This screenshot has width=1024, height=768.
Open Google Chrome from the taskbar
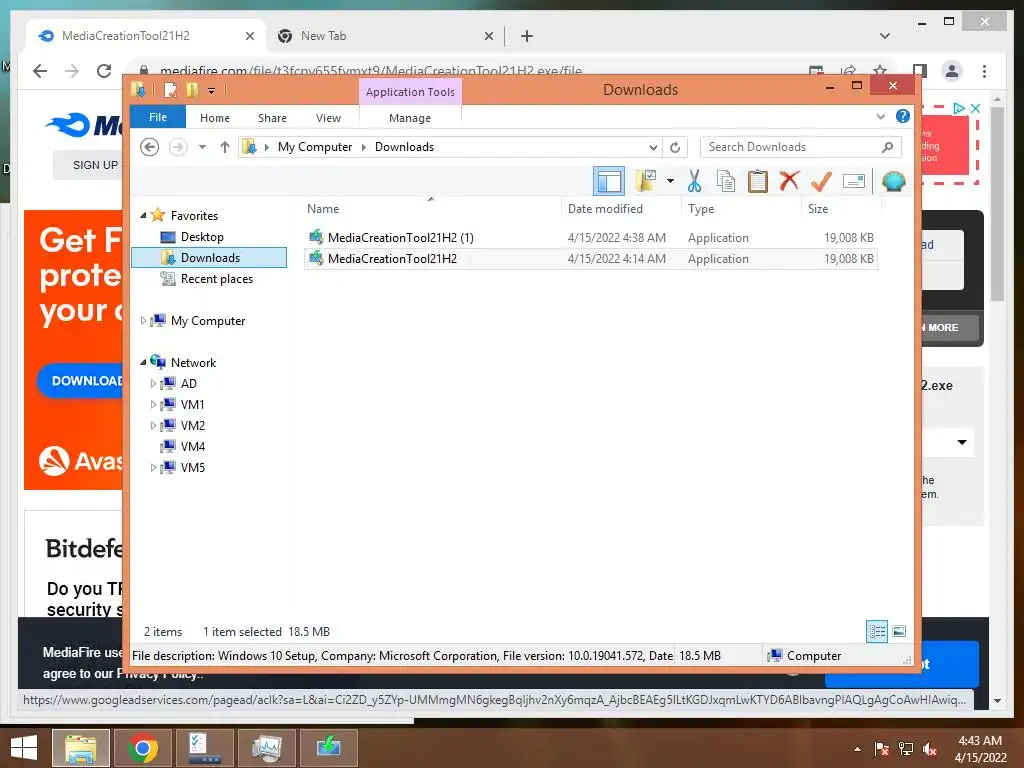tap(142, 748)
